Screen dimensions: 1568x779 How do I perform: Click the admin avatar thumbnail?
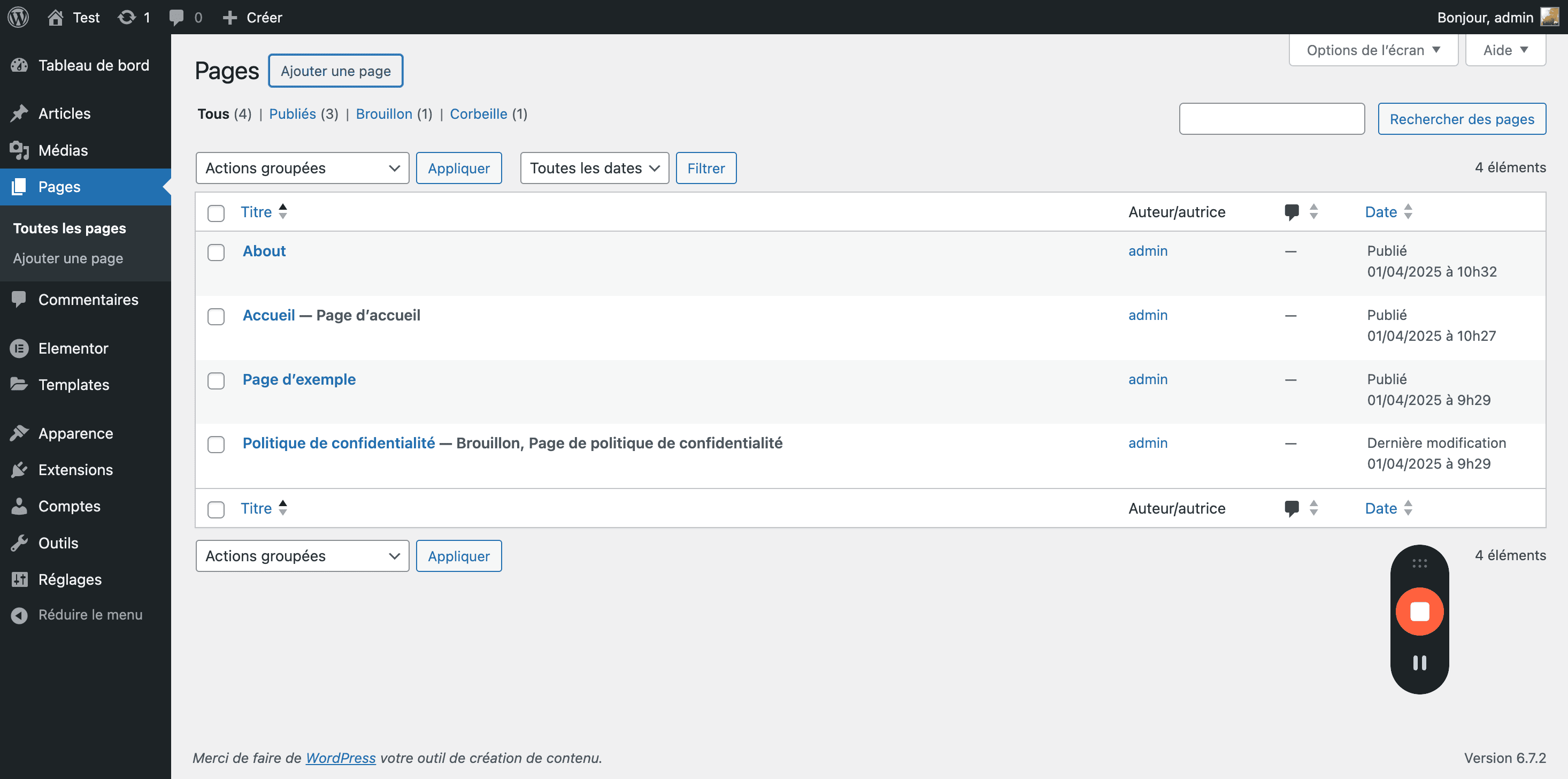[x=1549, y=17]
